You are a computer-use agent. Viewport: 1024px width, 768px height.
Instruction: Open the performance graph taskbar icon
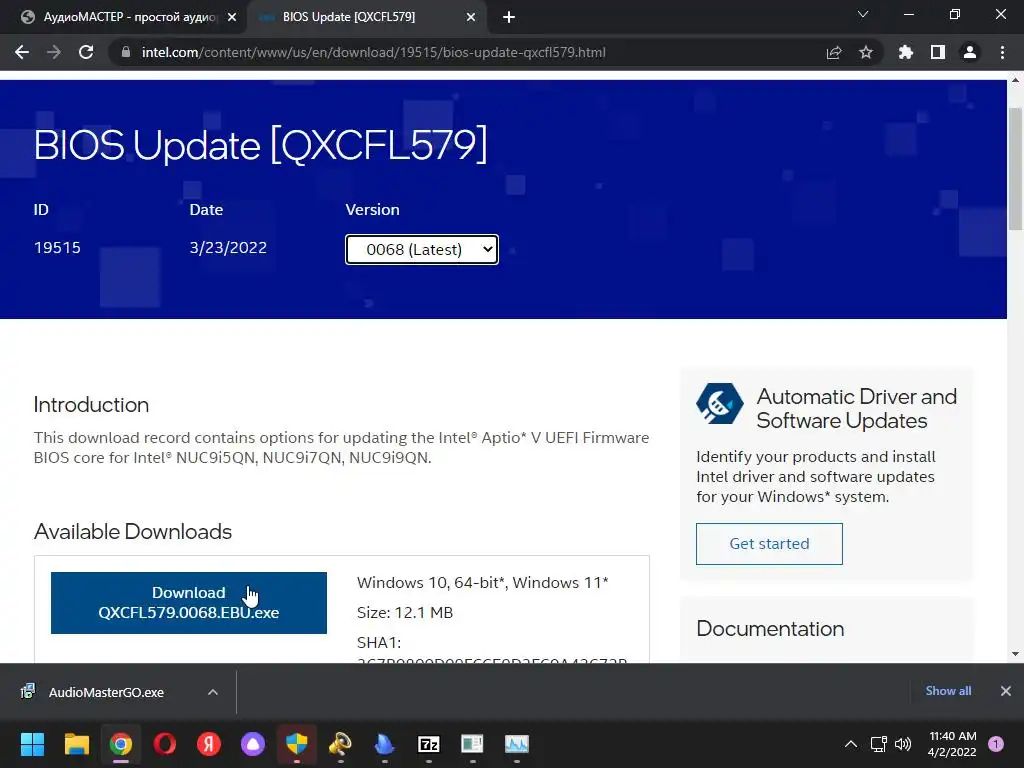[517, 744]
